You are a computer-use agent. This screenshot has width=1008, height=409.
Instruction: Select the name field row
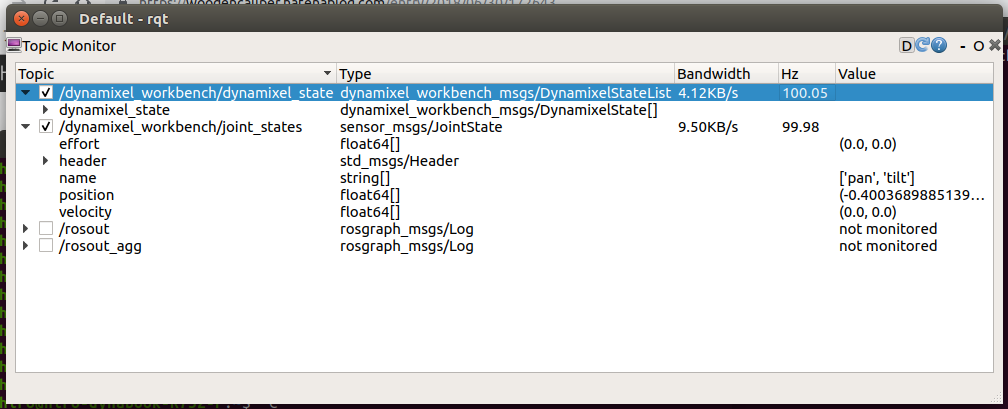(504, 178)
